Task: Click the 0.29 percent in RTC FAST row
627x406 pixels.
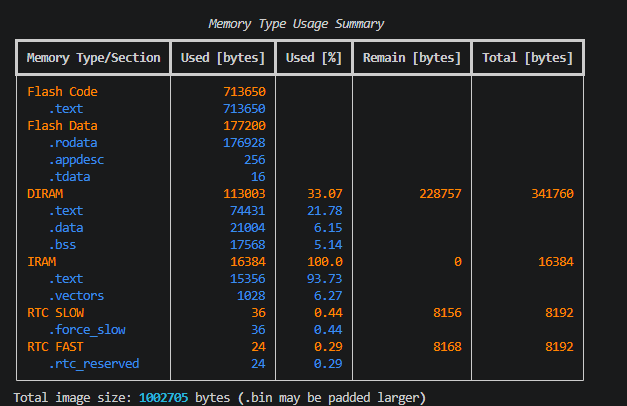Action: point(328,347)
